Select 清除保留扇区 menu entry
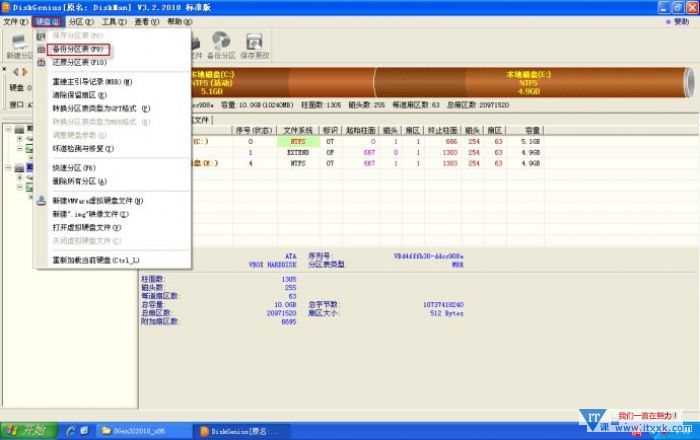 [x=79, y=95]
